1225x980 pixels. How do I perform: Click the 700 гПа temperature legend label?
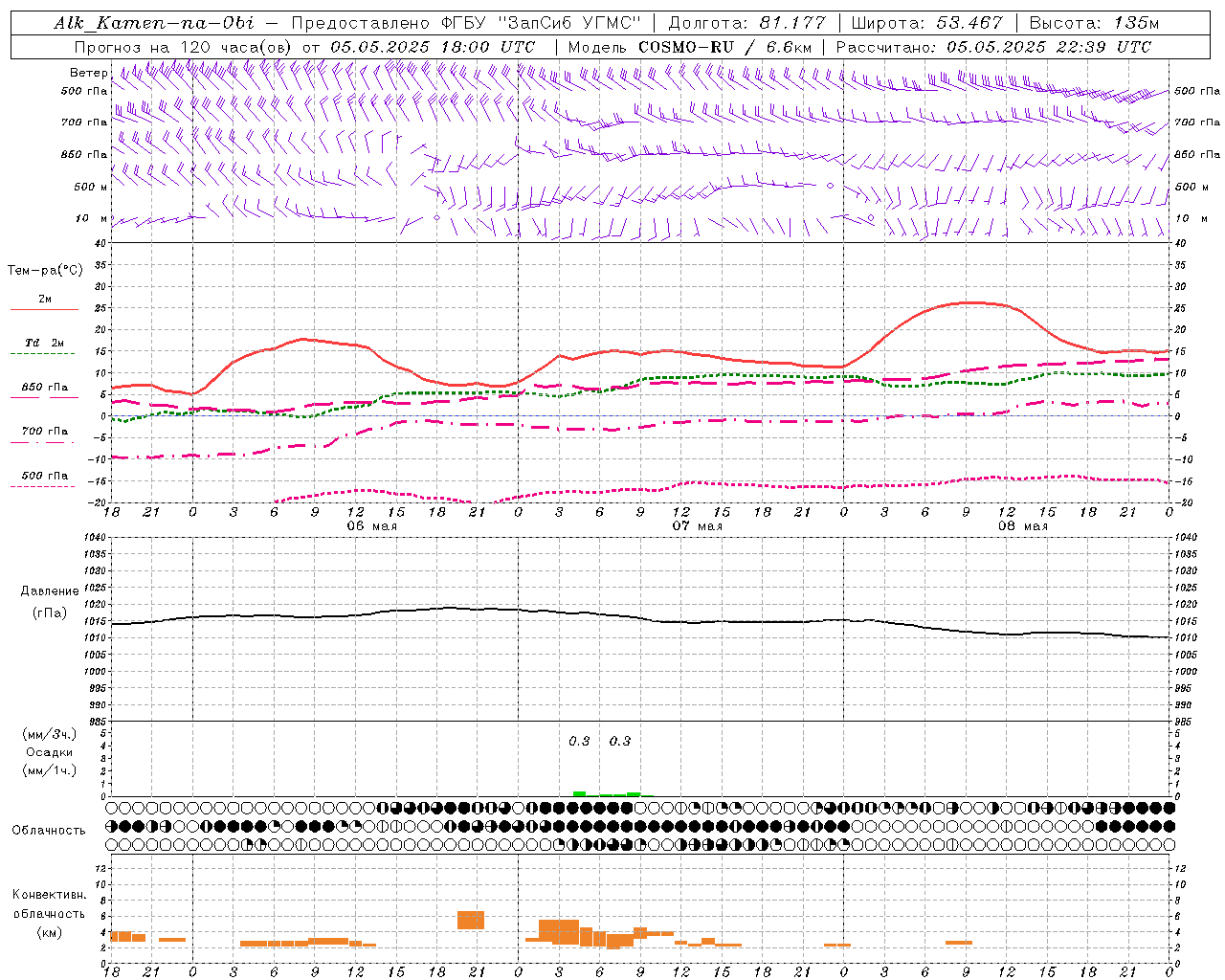pyautogui.click(x=45, y=431)
